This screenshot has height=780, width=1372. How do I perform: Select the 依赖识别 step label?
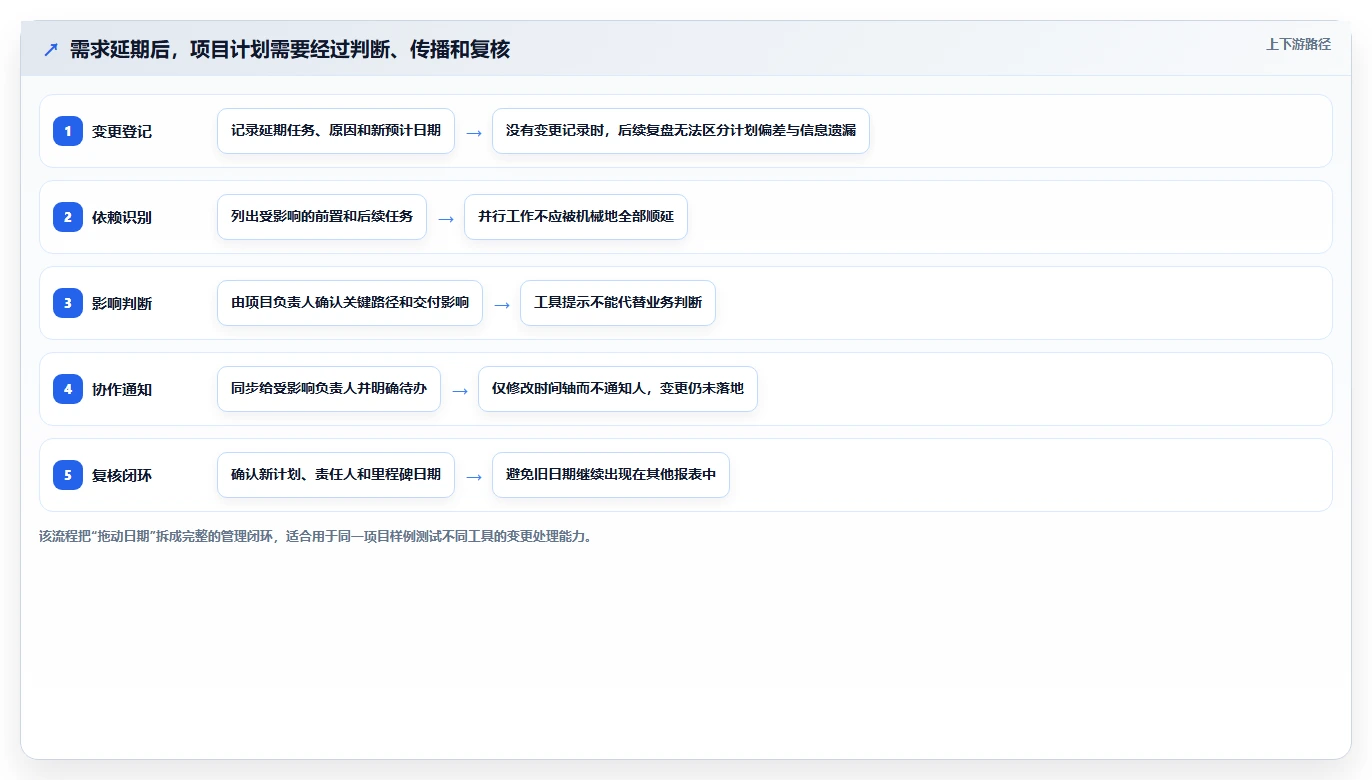point(122,218)
